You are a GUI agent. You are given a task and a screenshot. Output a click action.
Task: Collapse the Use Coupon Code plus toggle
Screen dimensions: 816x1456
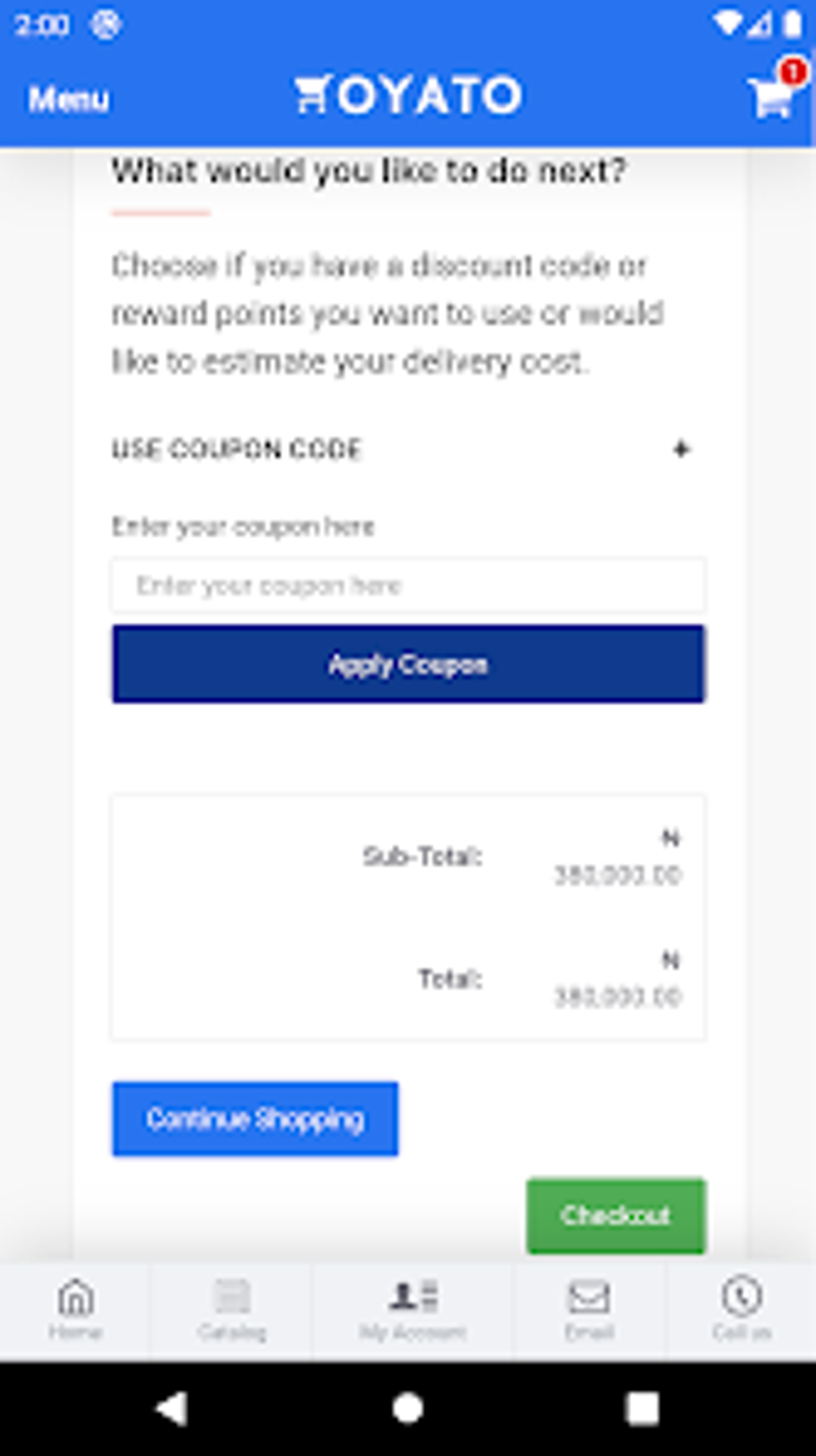pos(681,449)
